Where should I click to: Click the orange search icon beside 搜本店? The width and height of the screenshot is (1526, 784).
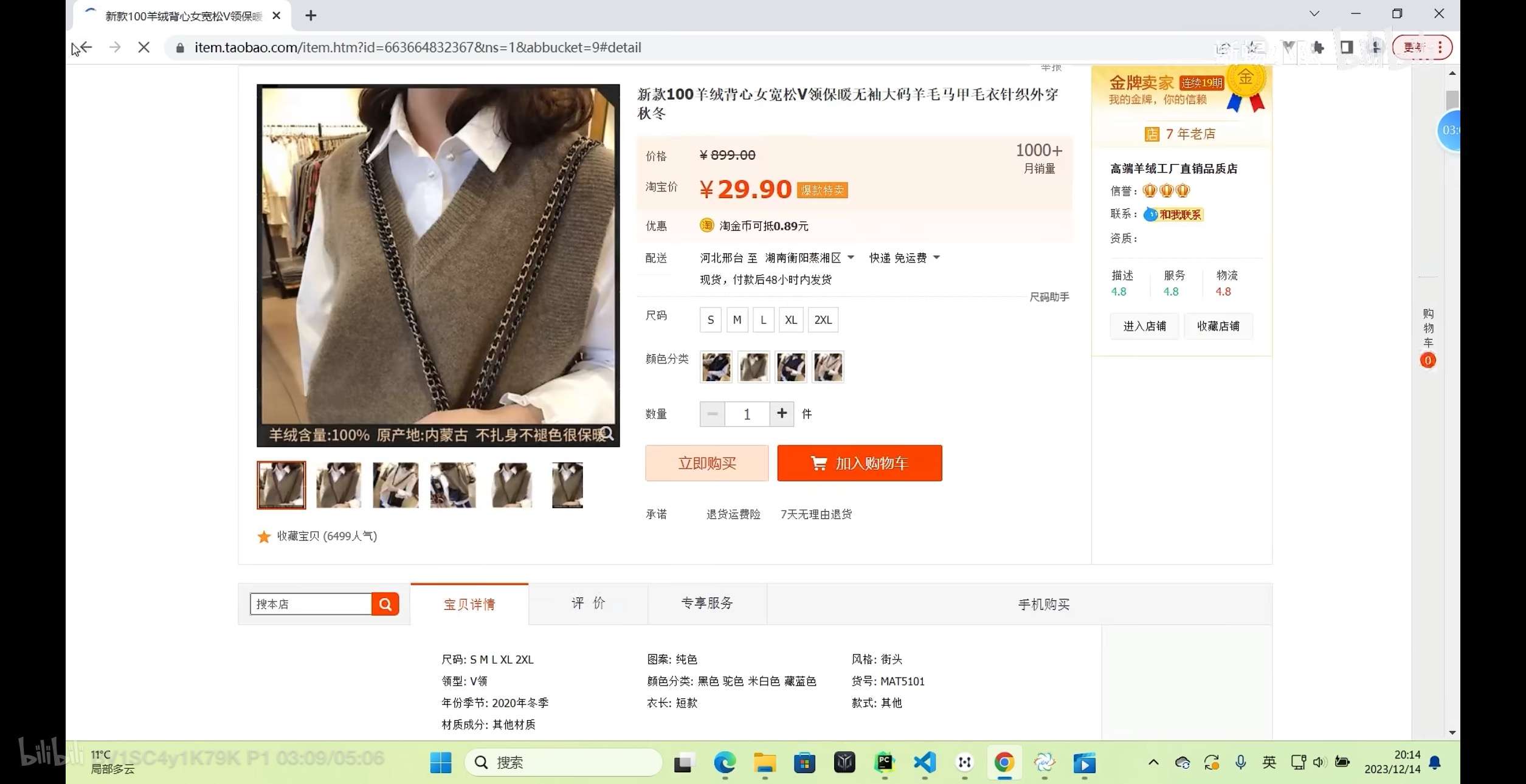pyautogui.click(x=385, y=604)
